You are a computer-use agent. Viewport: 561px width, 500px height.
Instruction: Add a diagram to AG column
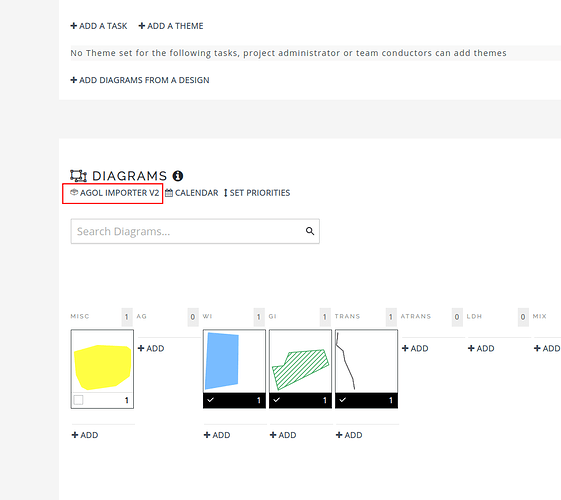[x=151, y=348]
